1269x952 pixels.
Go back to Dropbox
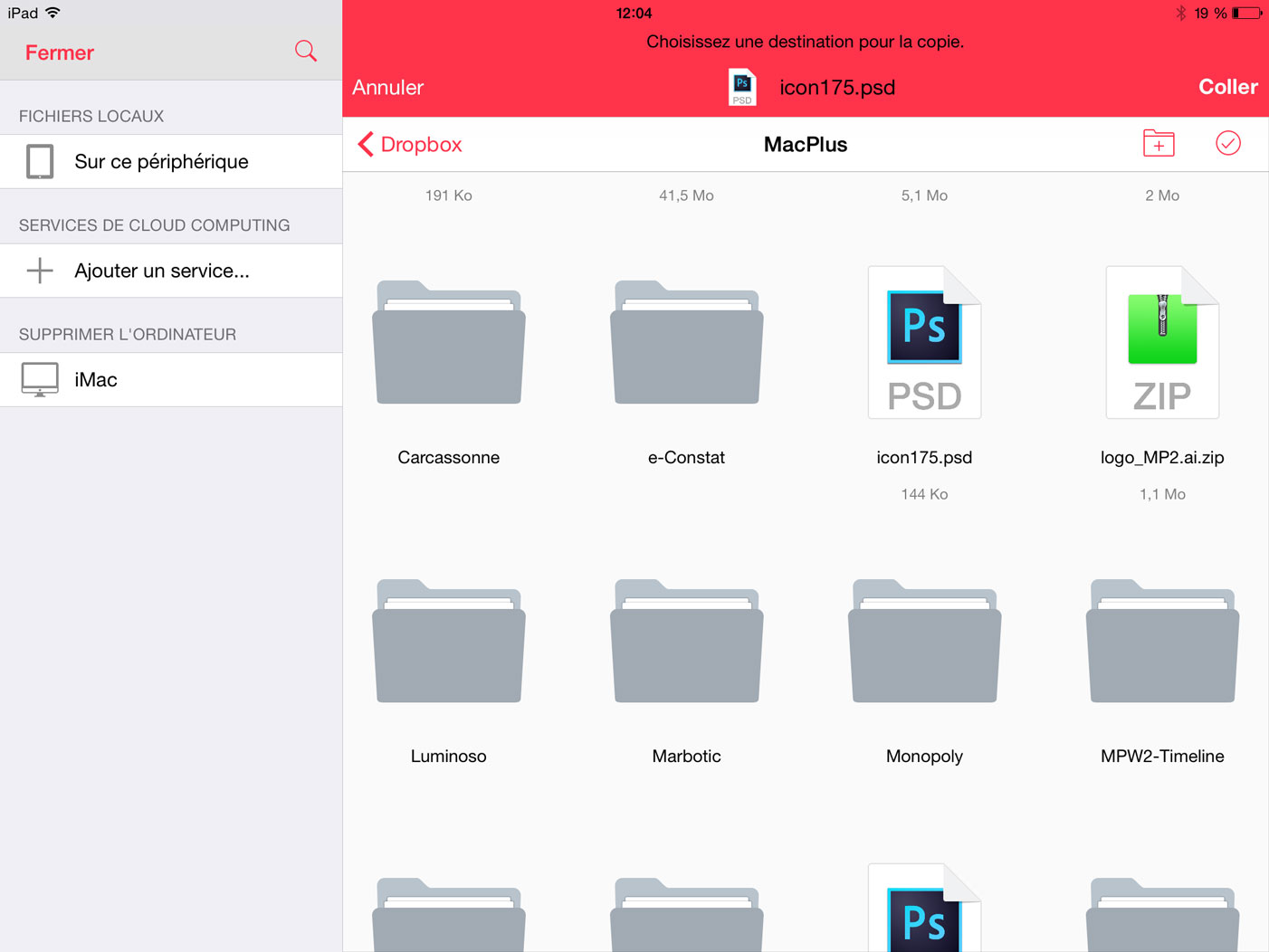coord(410,144)
